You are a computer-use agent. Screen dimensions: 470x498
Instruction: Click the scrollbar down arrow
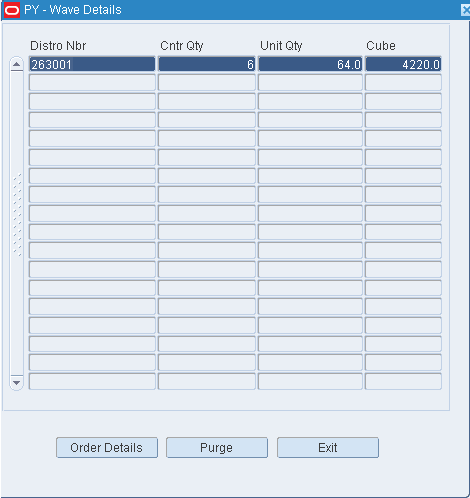(x=16, y=383)
